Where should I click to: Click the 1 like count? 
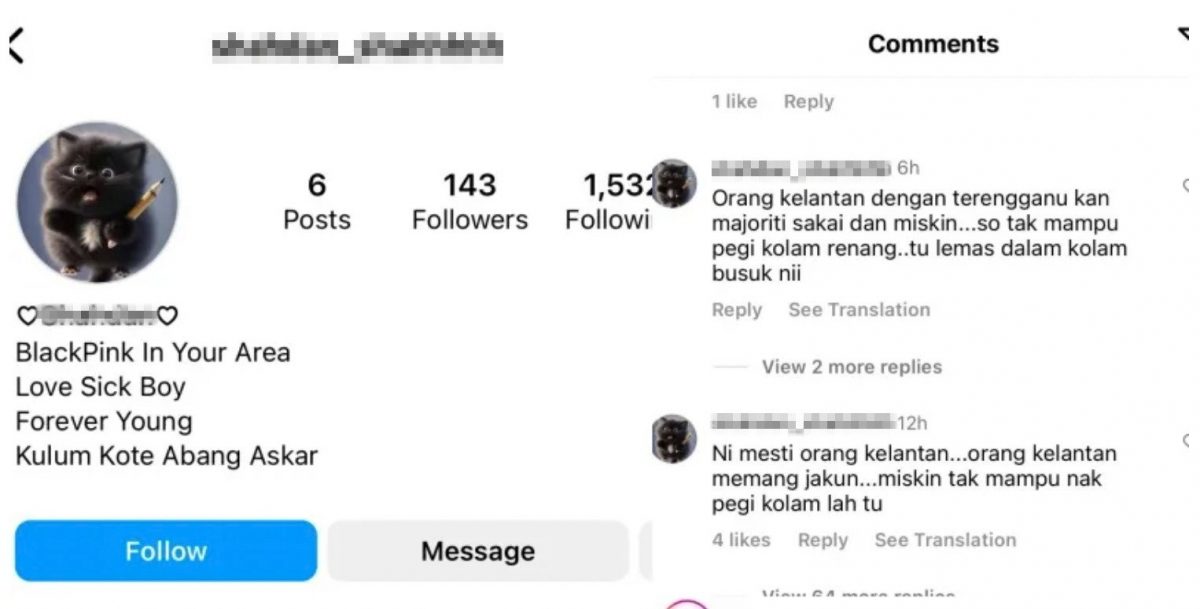[x=734, y=101]
